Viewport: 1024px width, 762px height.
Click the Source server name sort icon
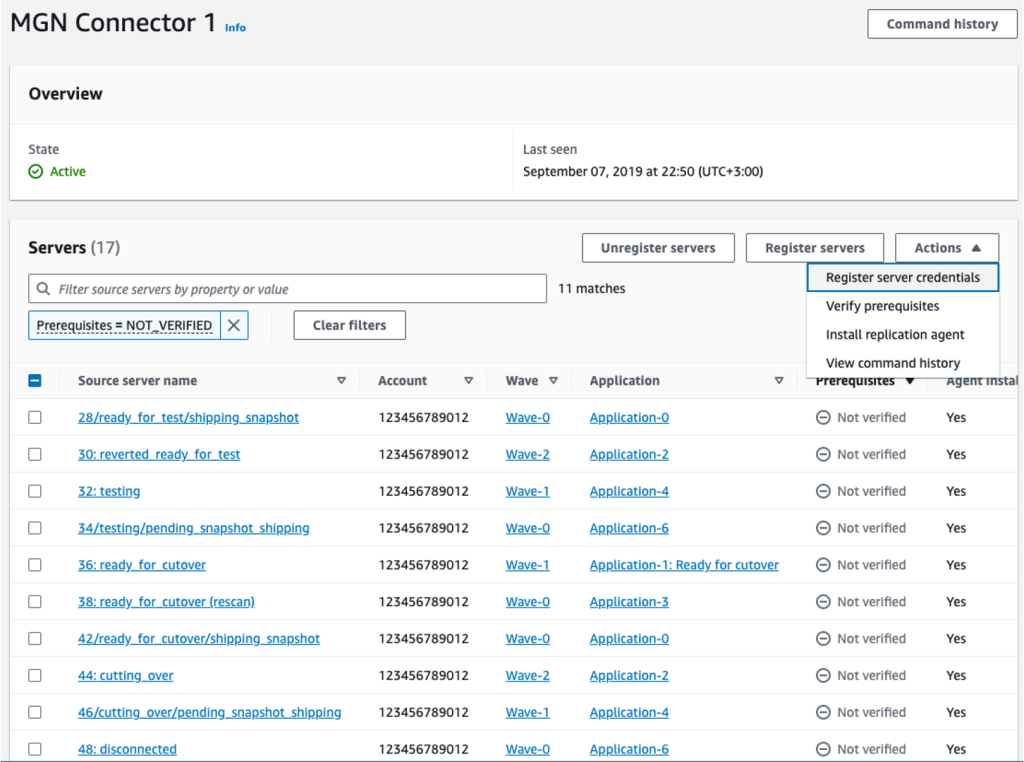[x=341, y=380]
